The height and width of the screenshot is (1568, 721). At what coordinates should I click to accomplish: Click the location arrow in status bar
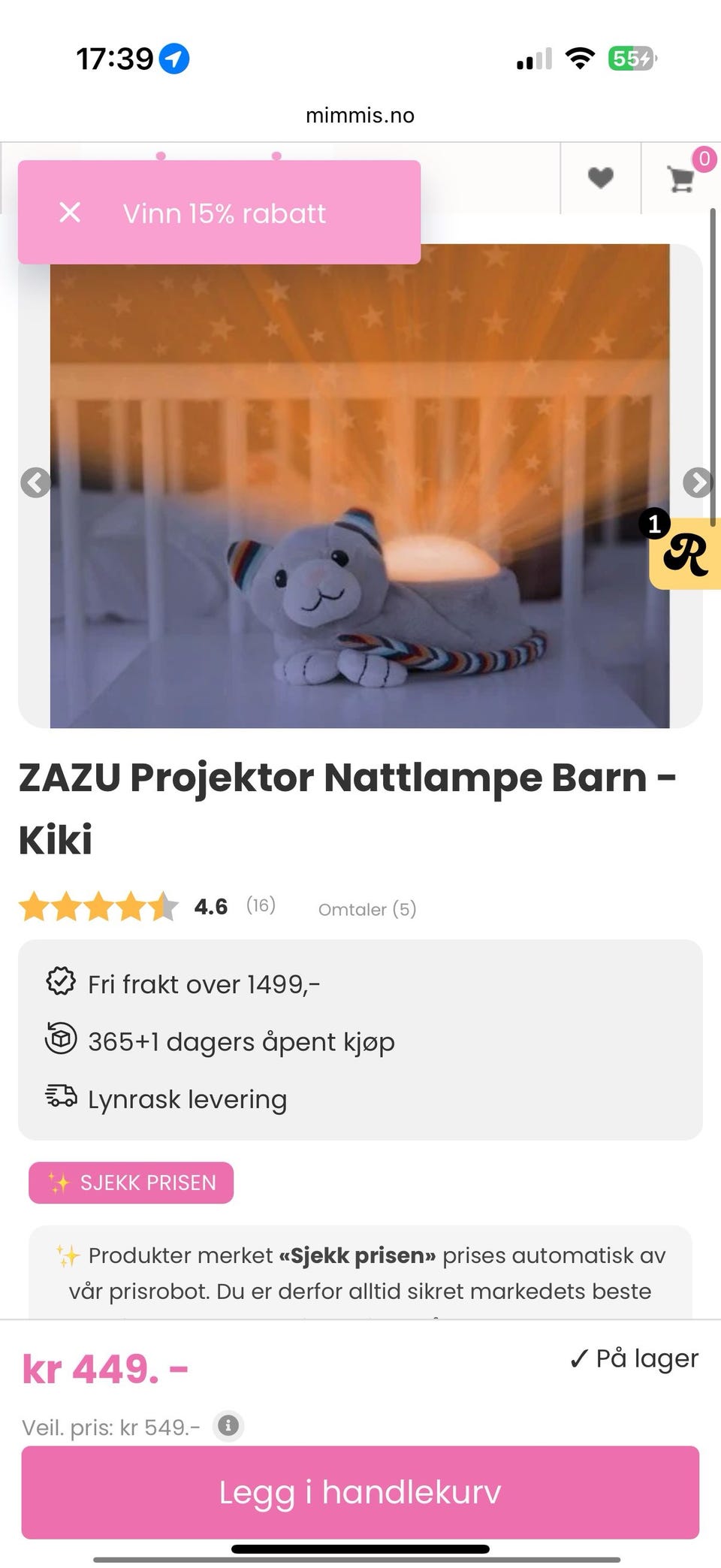[x=174, y=59]
